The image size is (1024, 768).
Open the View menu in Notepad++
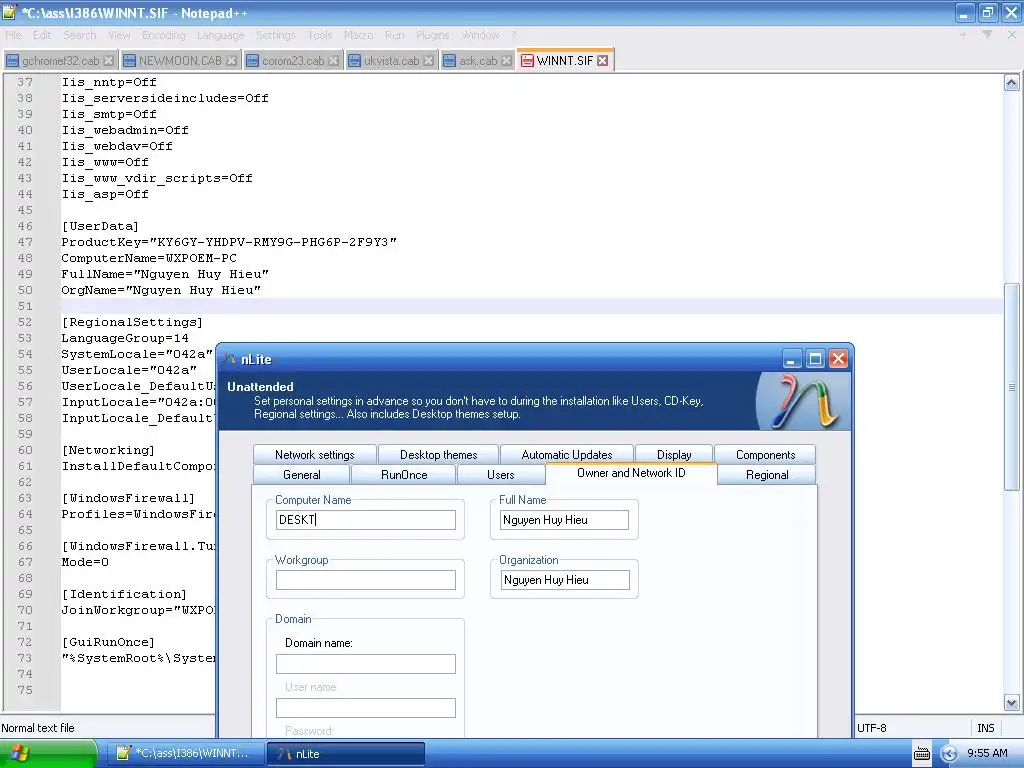click(119, 35)
